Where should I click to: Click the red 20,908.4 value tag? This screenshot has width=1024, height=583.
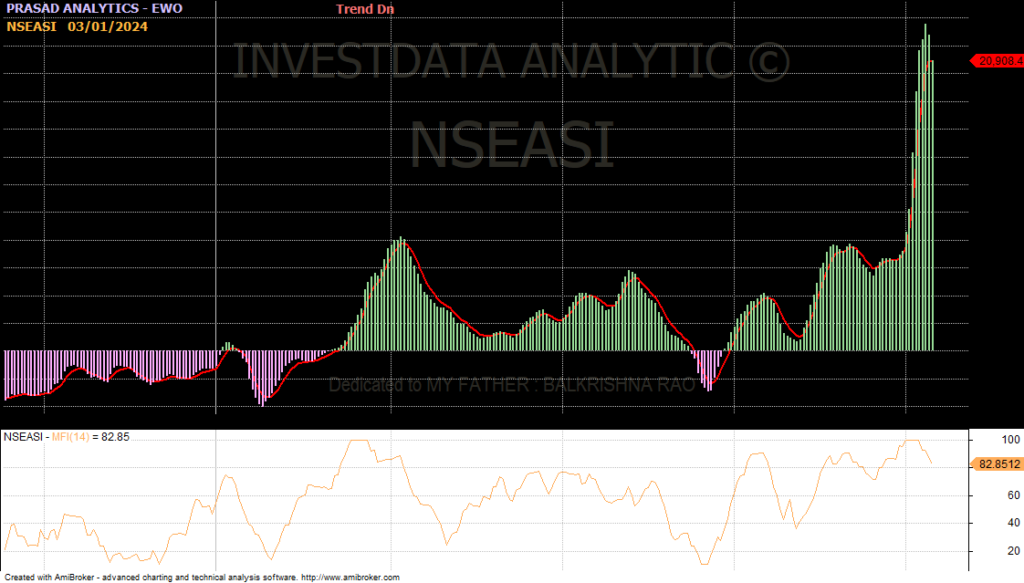(996, 61)
